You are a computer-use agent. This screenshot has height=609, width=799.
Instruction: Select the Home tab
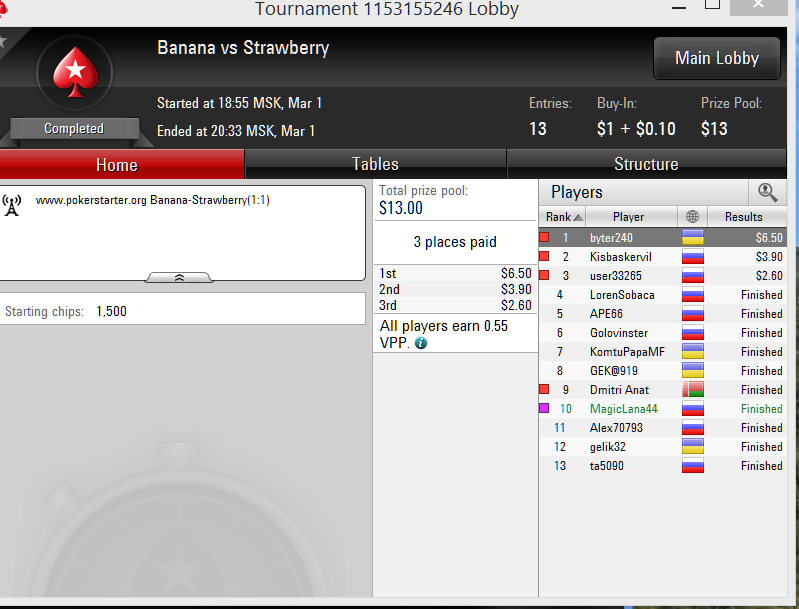[x=117, y=165]
